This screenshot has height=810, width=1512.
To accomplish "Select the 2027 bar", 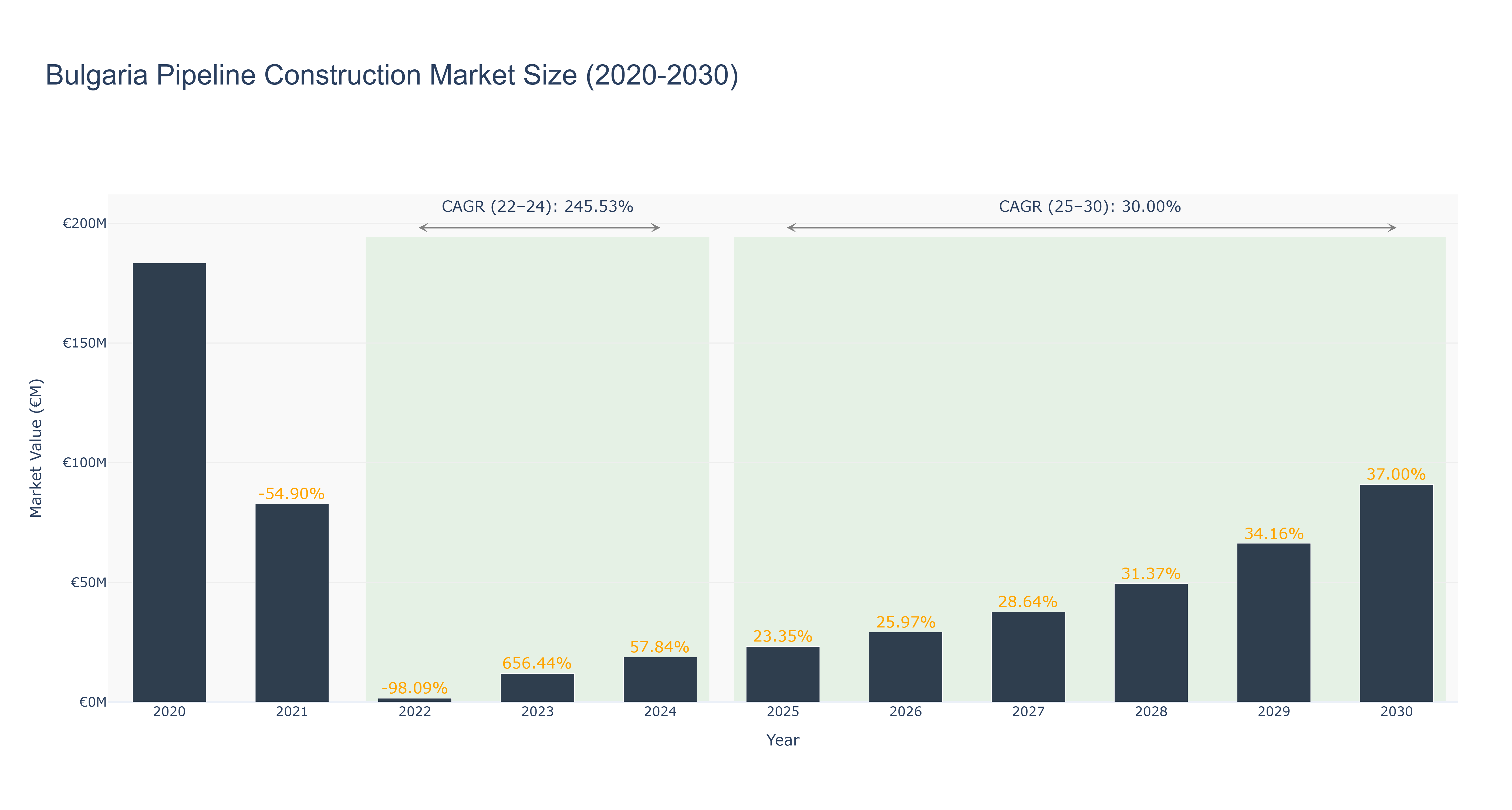I will click(x=1028, y=657).
